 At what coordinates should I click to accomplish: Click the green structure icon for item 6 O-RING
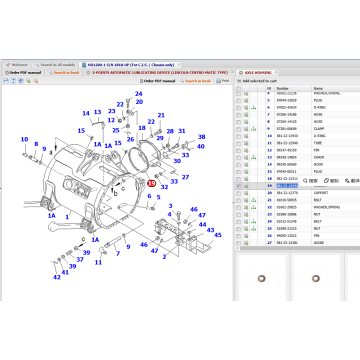254,108
